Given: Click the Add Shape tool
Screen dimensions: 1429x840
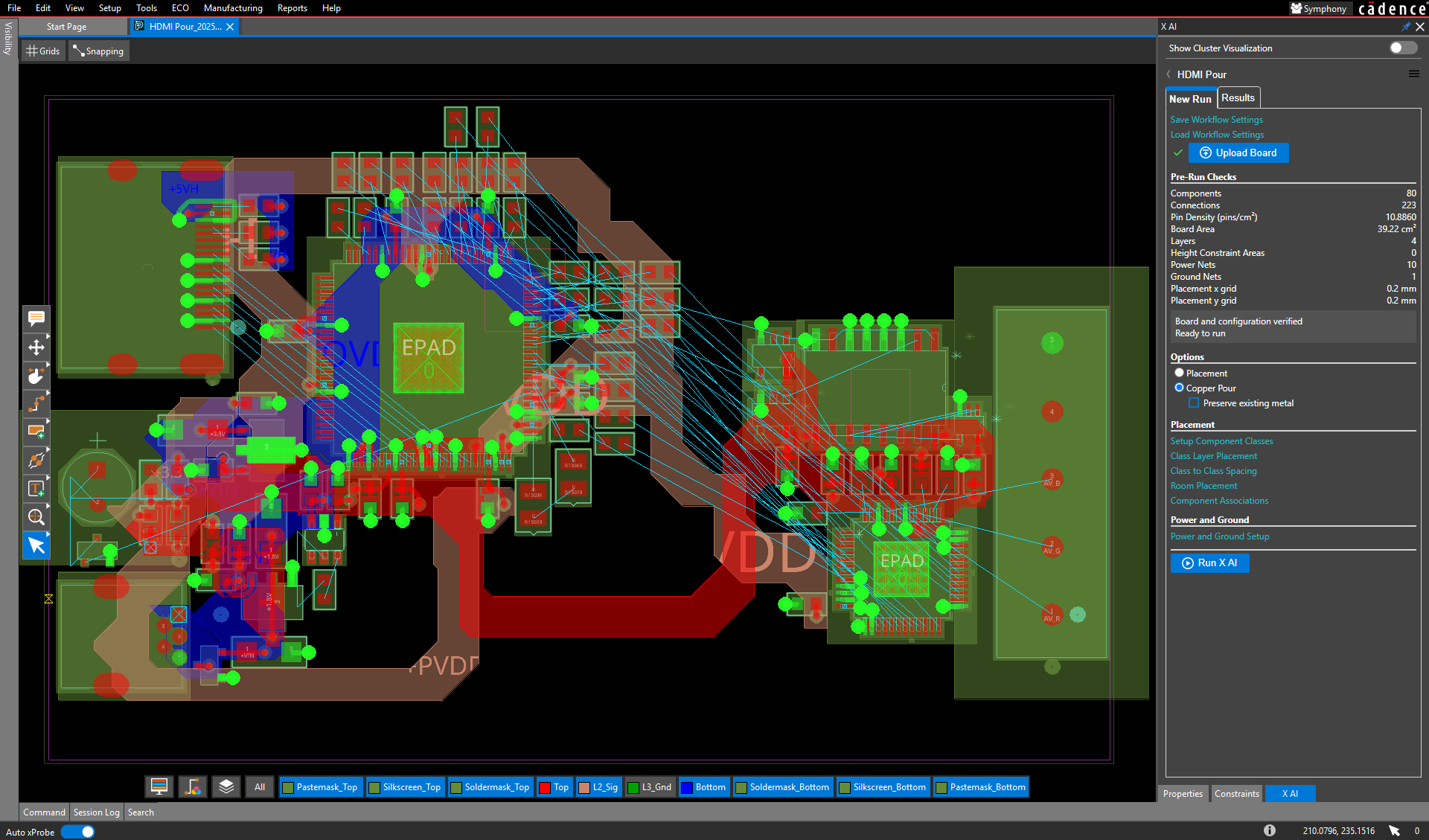Looking at the screenshot, I should click(x=36, y=432).
